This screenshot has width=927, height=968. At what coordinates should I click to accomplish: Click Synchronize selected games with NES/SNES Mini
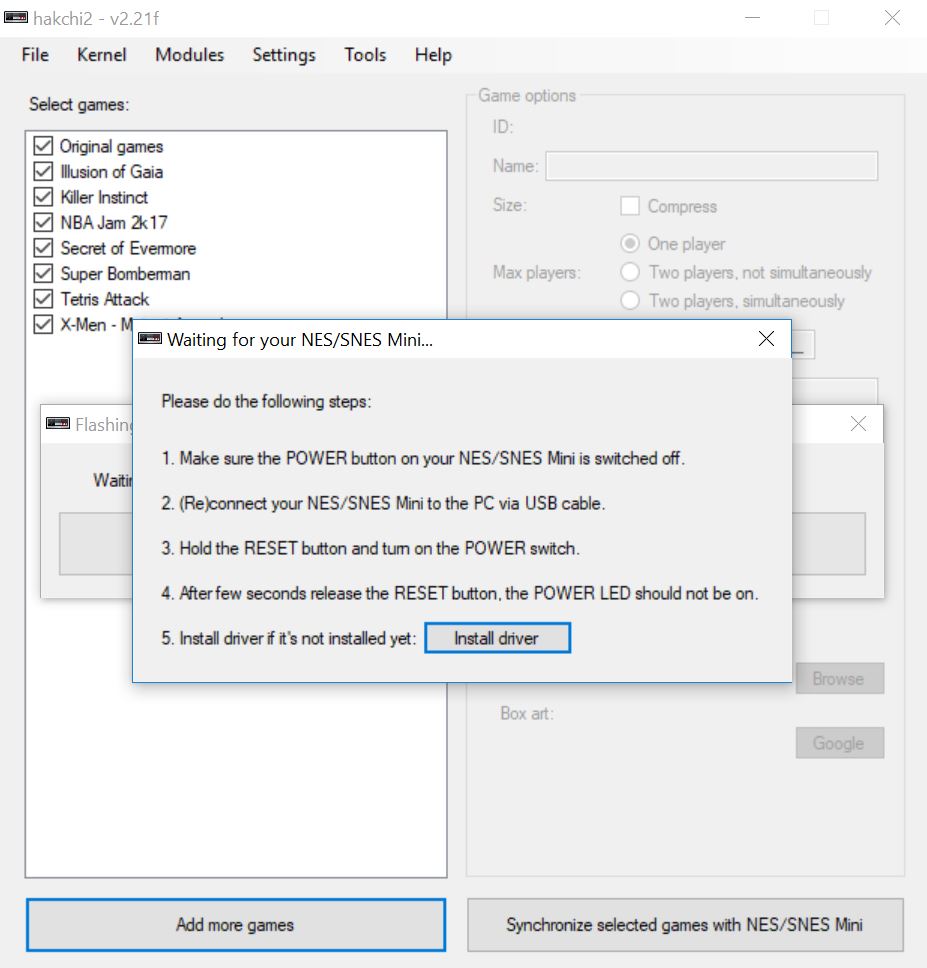coord(685,925)
